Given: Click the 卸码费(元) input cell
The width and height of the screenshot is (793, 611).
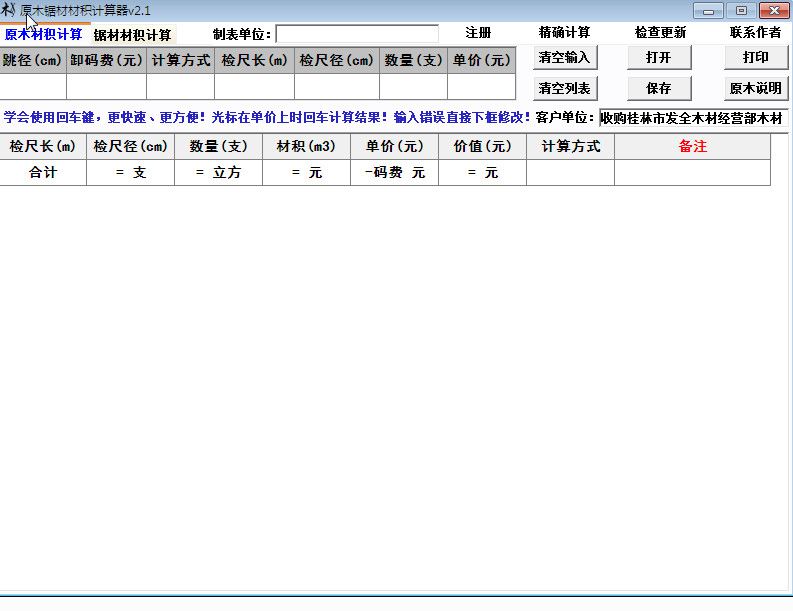Looking at the screenshot, I should pyautogui.click(x=107, y=87).
